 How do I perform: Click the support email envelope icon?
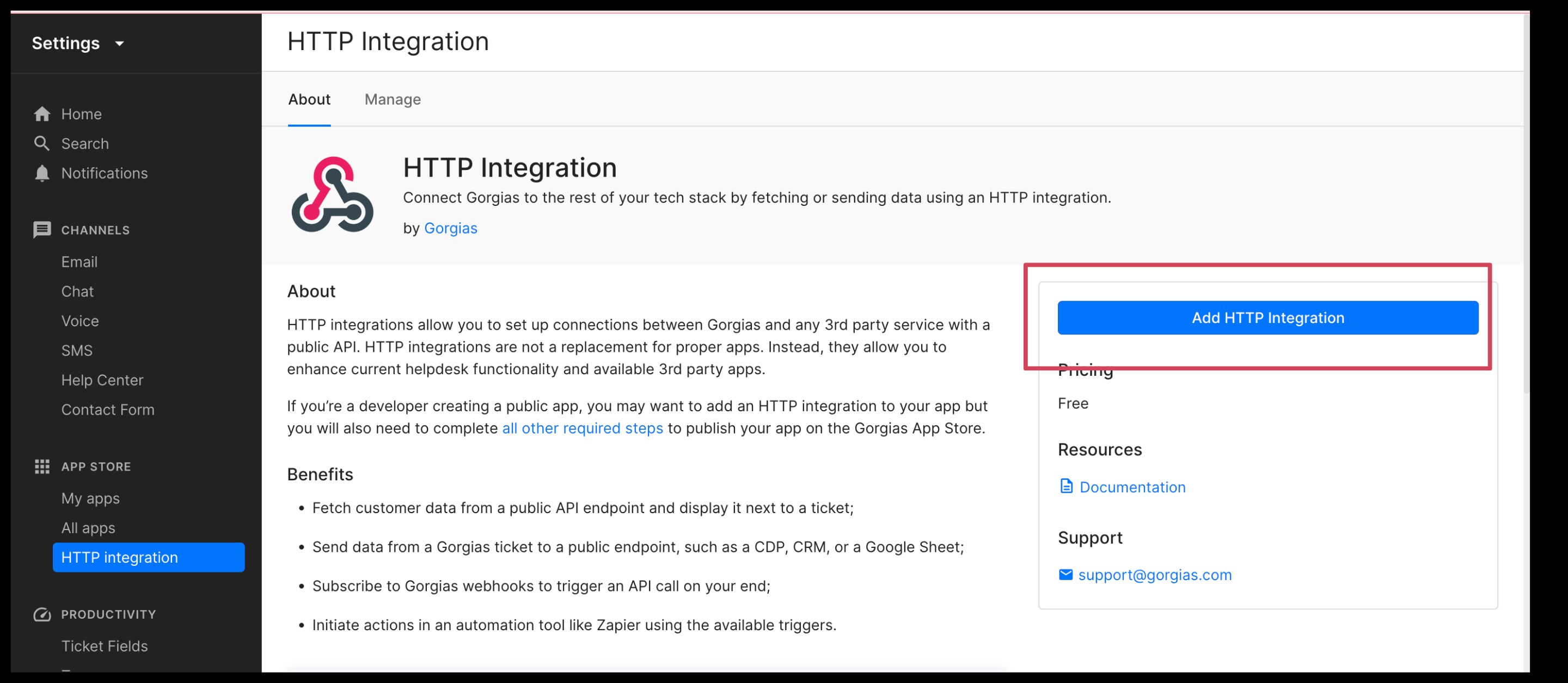pos(1065,575)
